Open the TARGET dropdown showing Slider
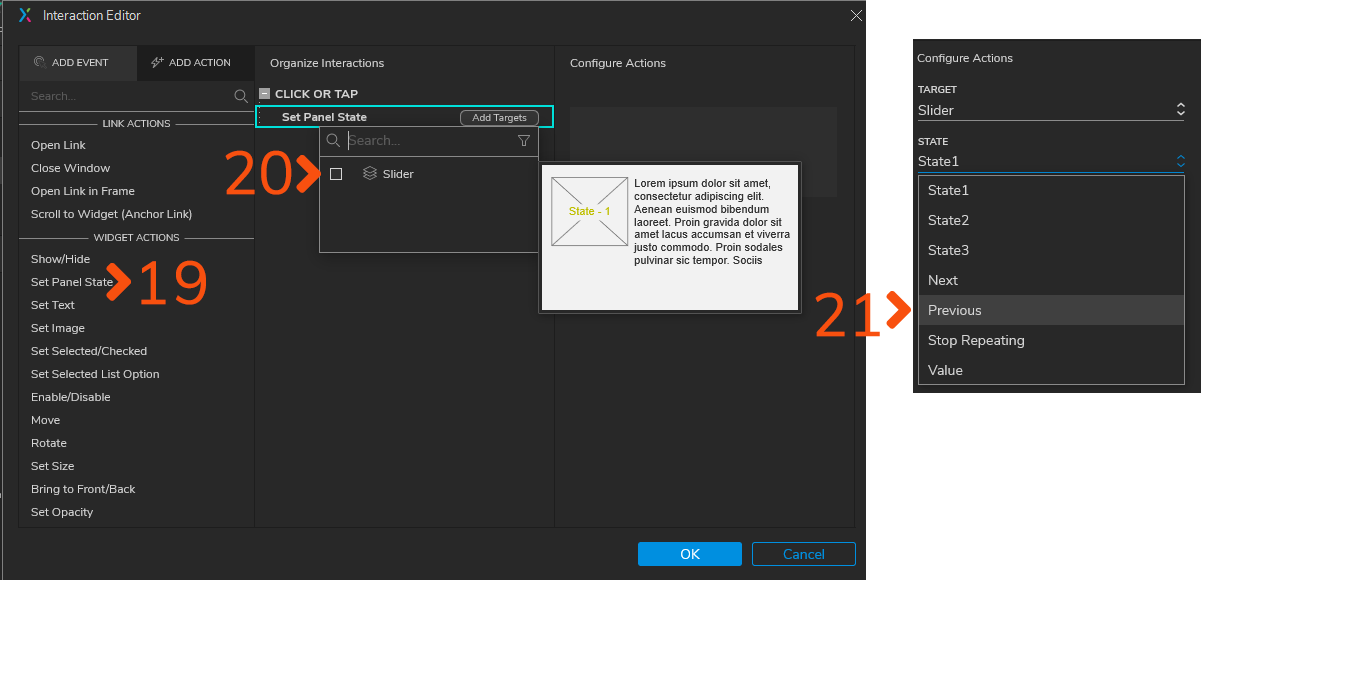This screenshot has width=1363, height=689. [x=1050, y=110]
